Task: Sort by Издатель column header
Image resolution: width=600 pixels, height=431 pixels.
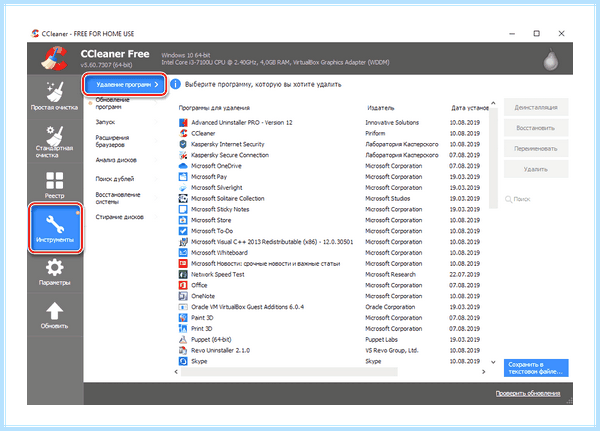Action: click(x=380, y=108)
